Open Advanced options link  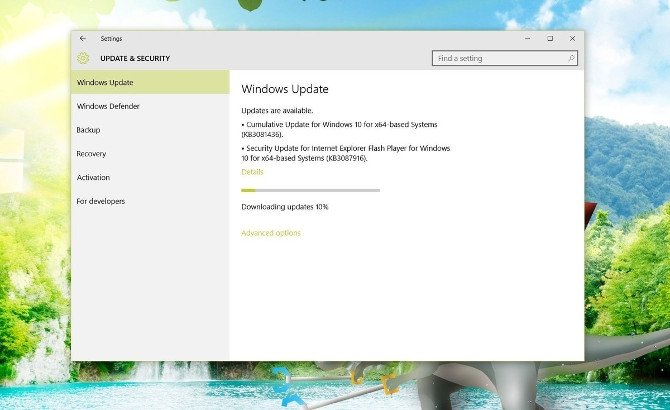(x=271, y=233)
